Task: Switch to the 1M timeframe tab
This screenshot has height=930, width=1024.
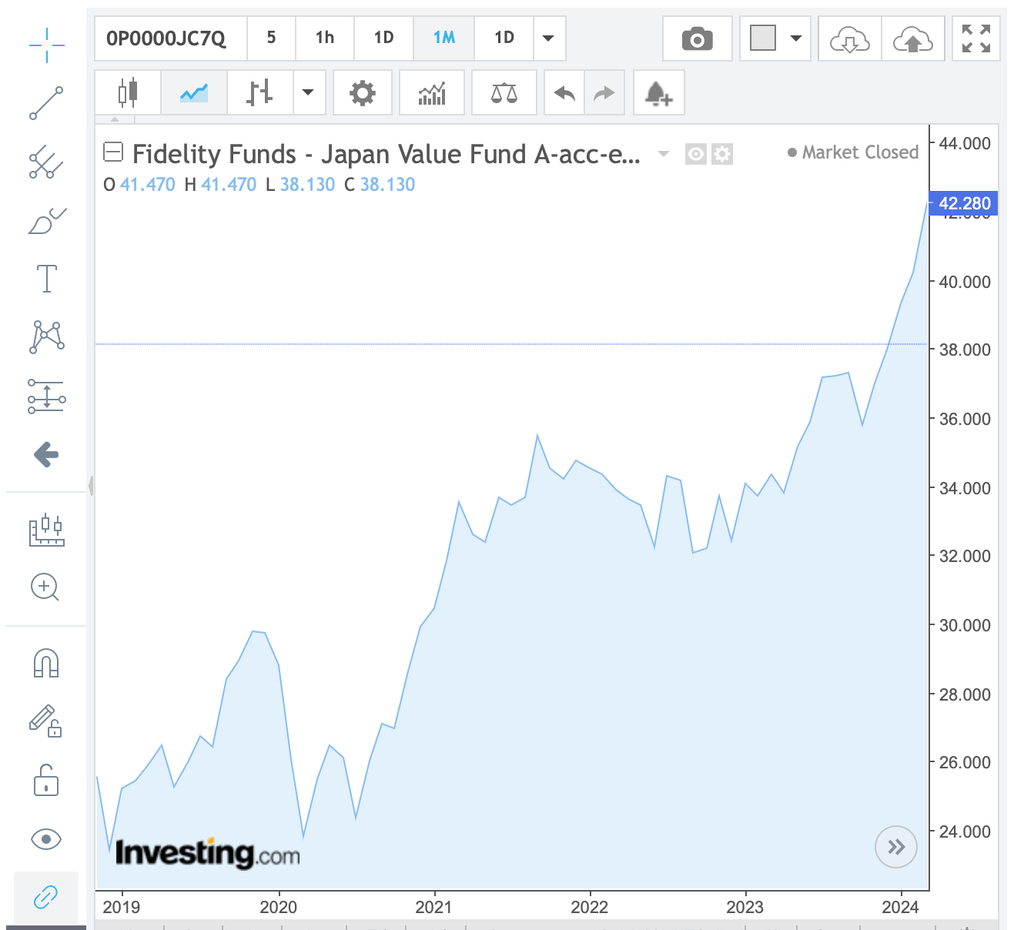Action: click(444, 38)
